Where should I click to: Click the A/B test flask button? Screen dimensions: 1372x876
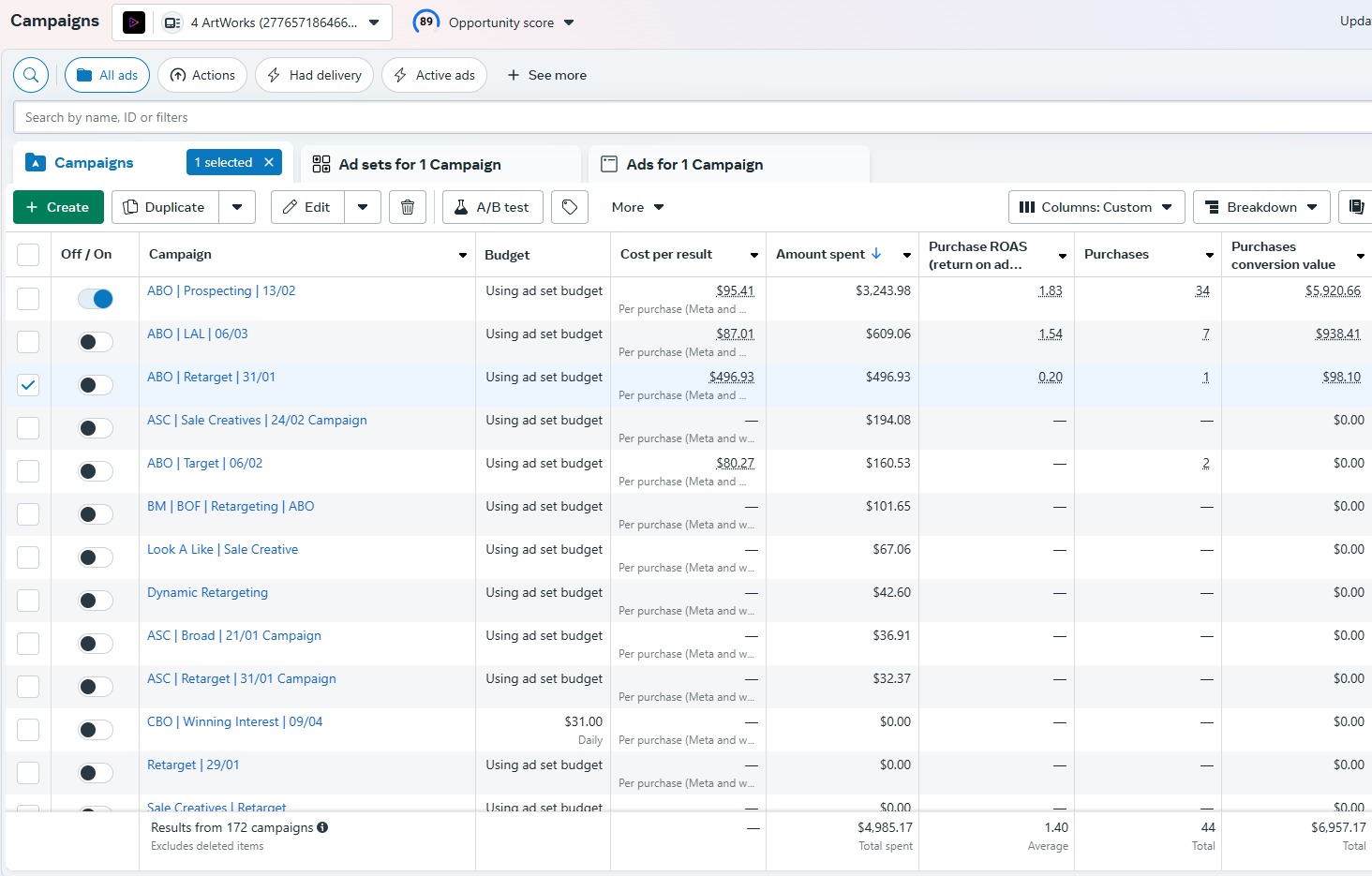pos(492,207)
